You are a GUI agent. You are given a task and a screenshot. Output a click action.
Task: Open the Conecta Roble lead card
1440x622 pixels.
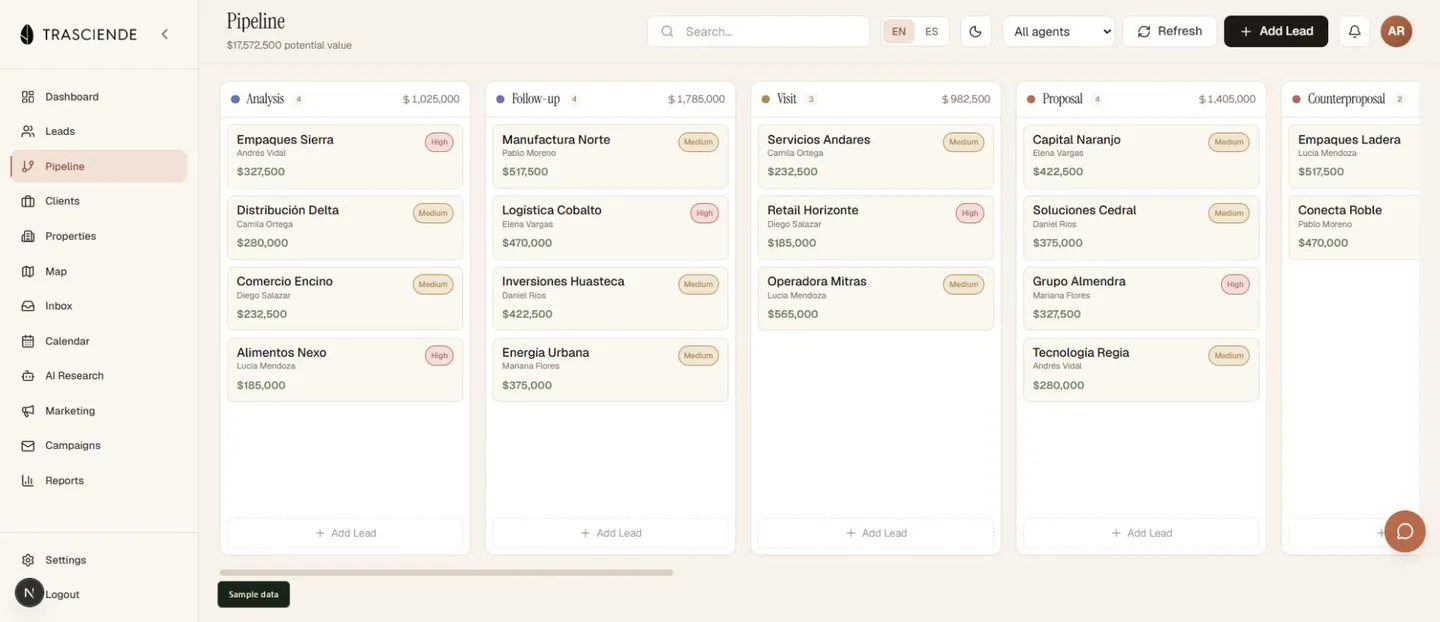(x=1355, y=227)
